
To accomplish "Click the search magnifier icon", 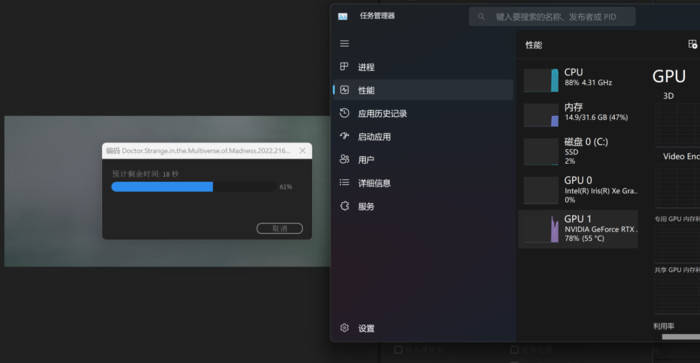I will tap(481, 17).
